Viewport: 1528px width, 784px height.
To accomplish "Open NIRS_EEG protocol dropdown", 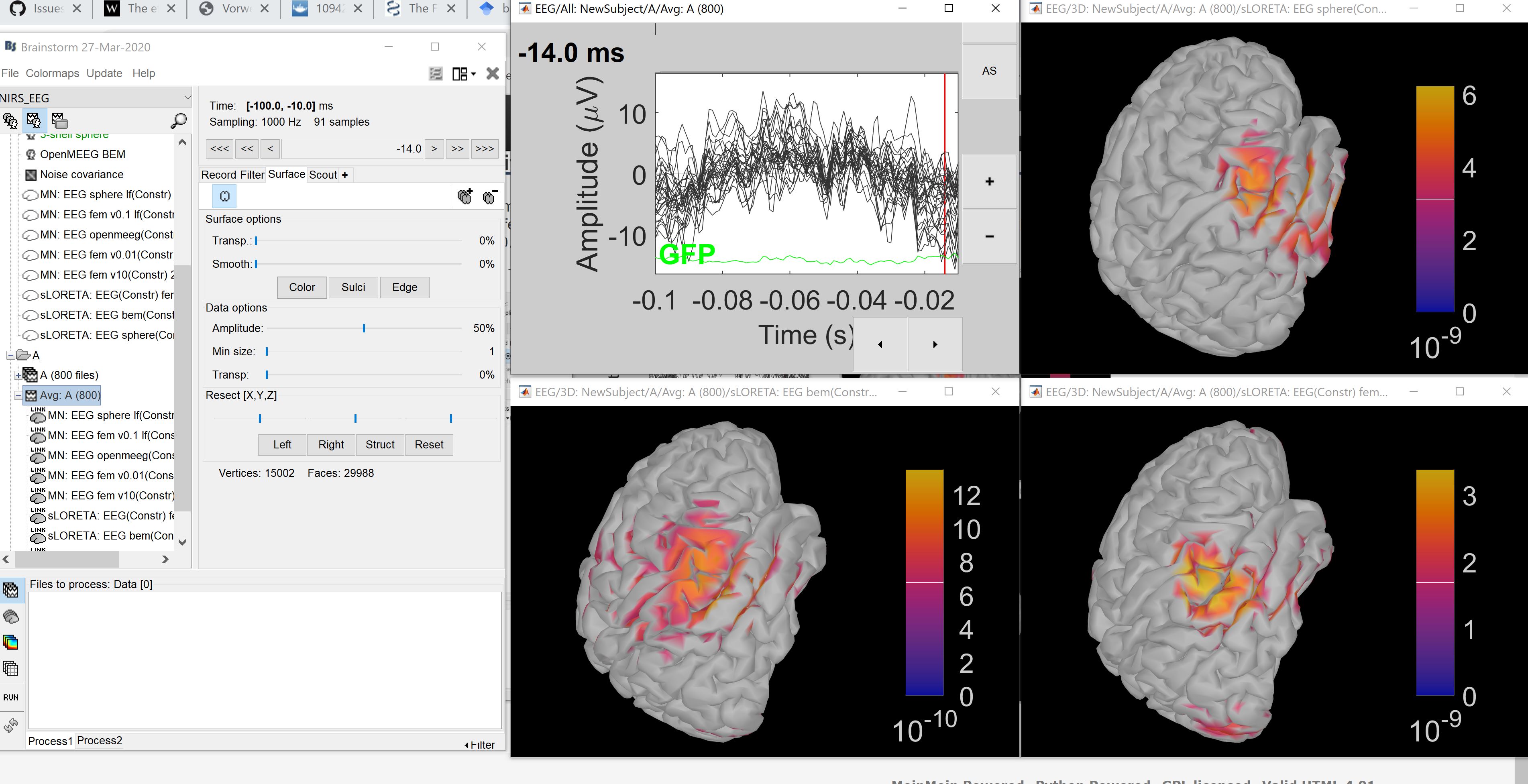I will [187, 97].
